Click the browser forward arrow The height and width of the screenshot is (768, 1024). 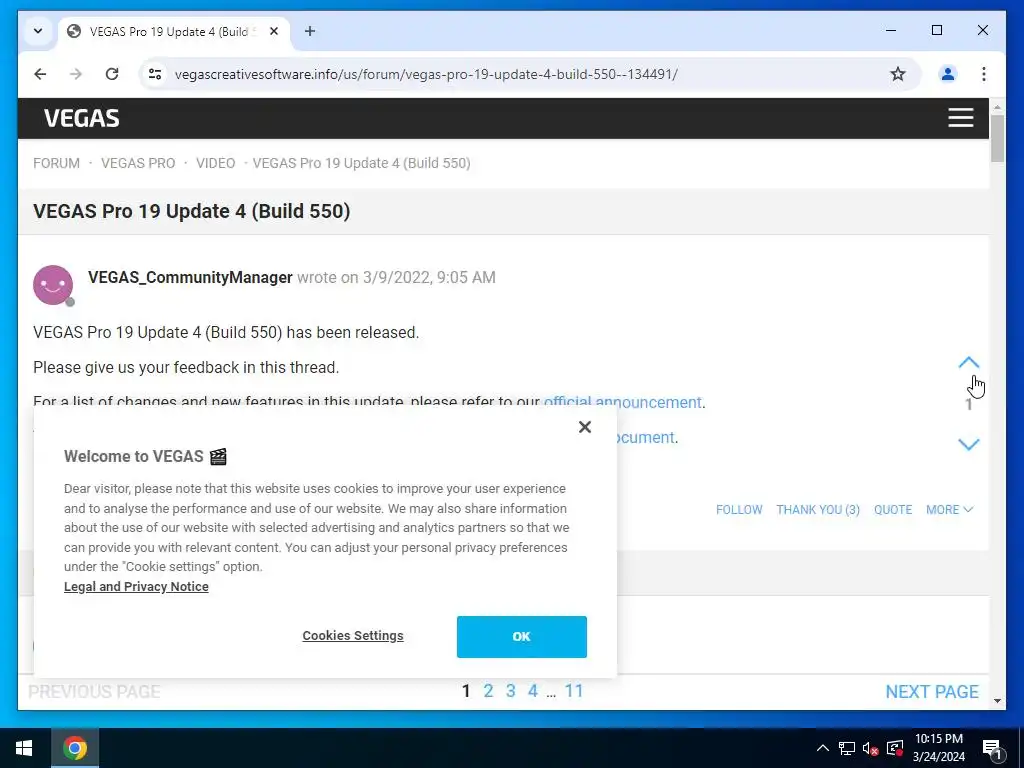(76, 74)
